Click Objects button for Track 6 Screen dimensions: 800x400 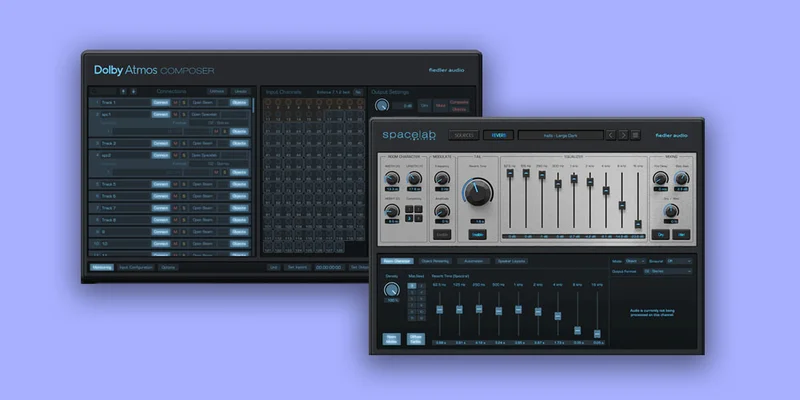tap(239, 196)
